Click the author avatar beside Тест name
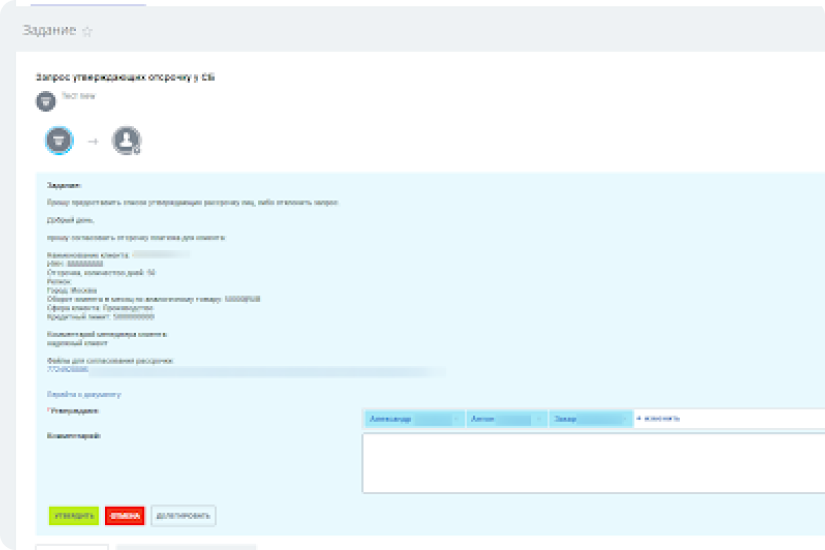The height and width of the screenshot is (550, 825). (x=45, y=101)
